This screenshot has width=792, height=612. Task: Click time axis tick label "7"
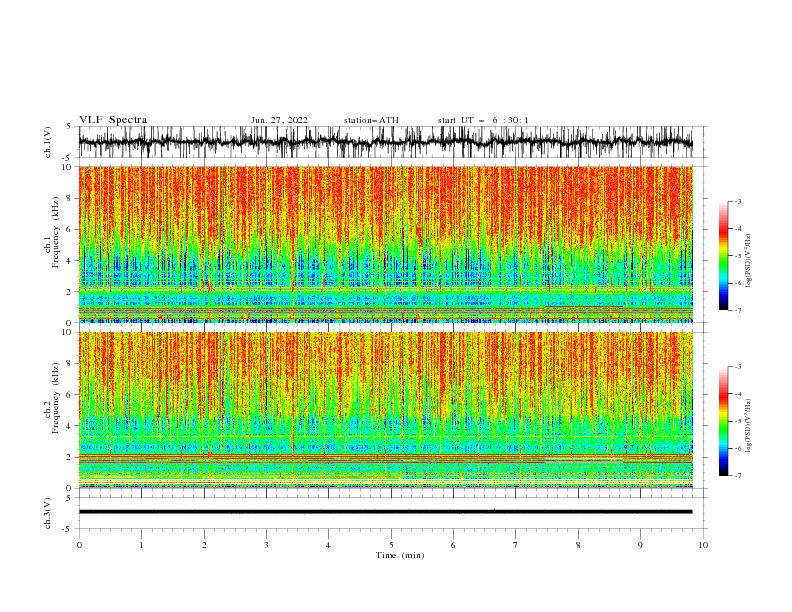tap(516, 545)
